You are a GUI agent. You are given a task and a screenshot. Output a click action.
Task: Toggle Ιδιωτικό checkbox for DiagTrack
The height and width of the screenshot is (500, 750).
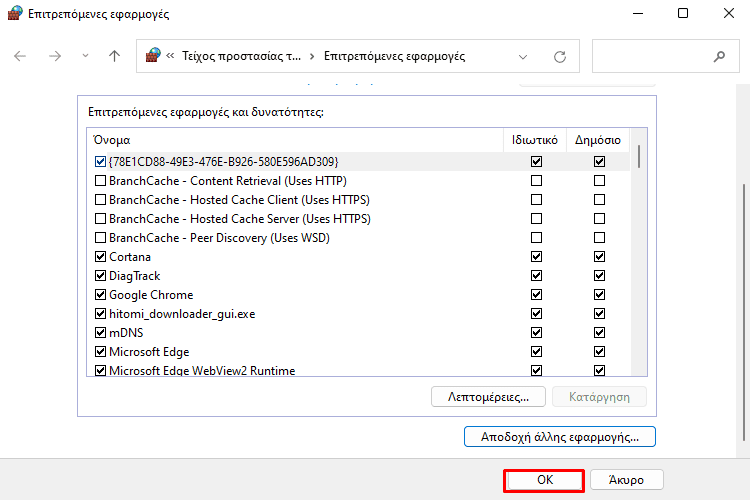coord(537,276)
